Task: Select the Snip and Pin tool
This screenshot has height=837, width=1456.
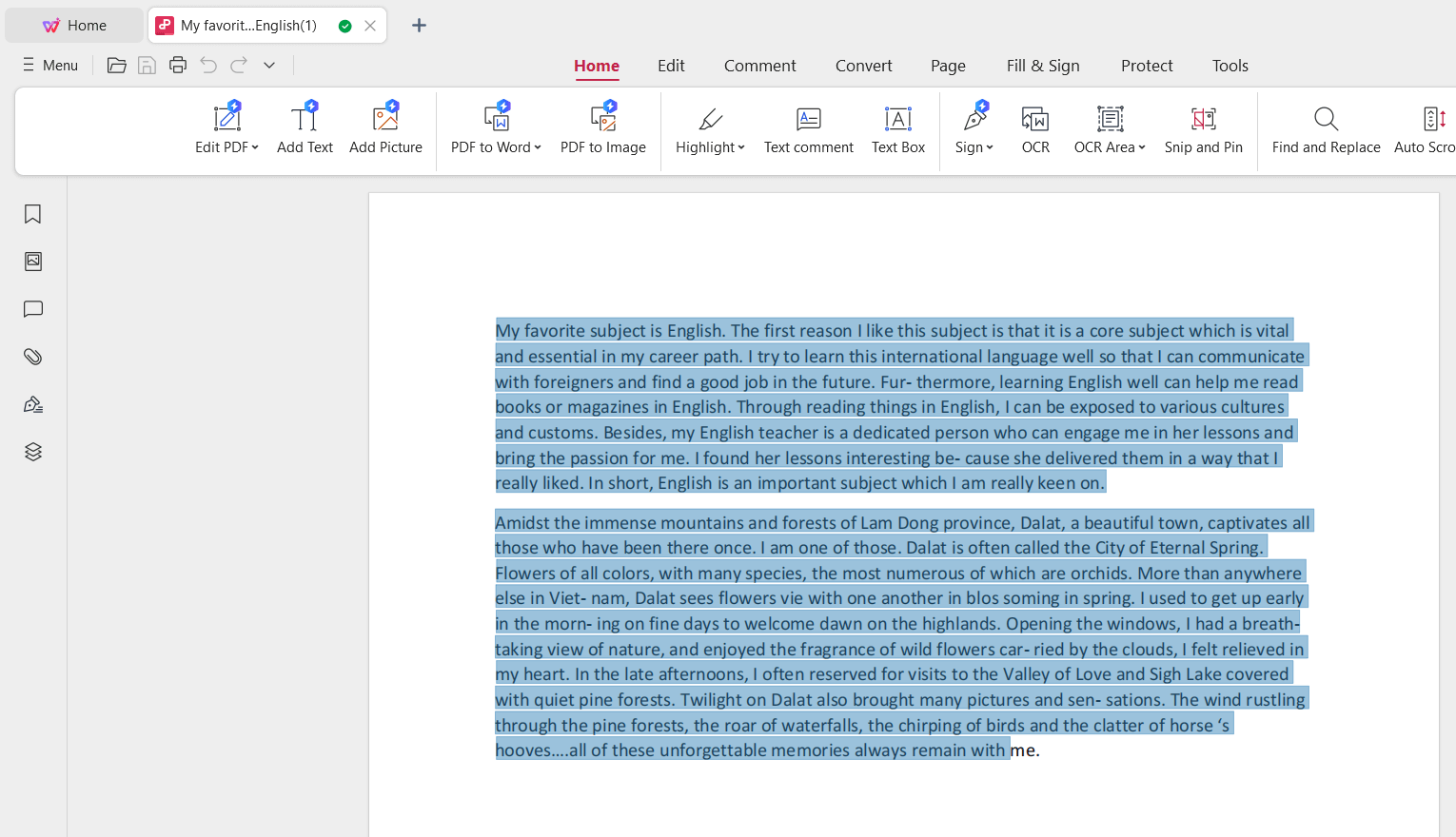Action: (x=1203, y=128)
